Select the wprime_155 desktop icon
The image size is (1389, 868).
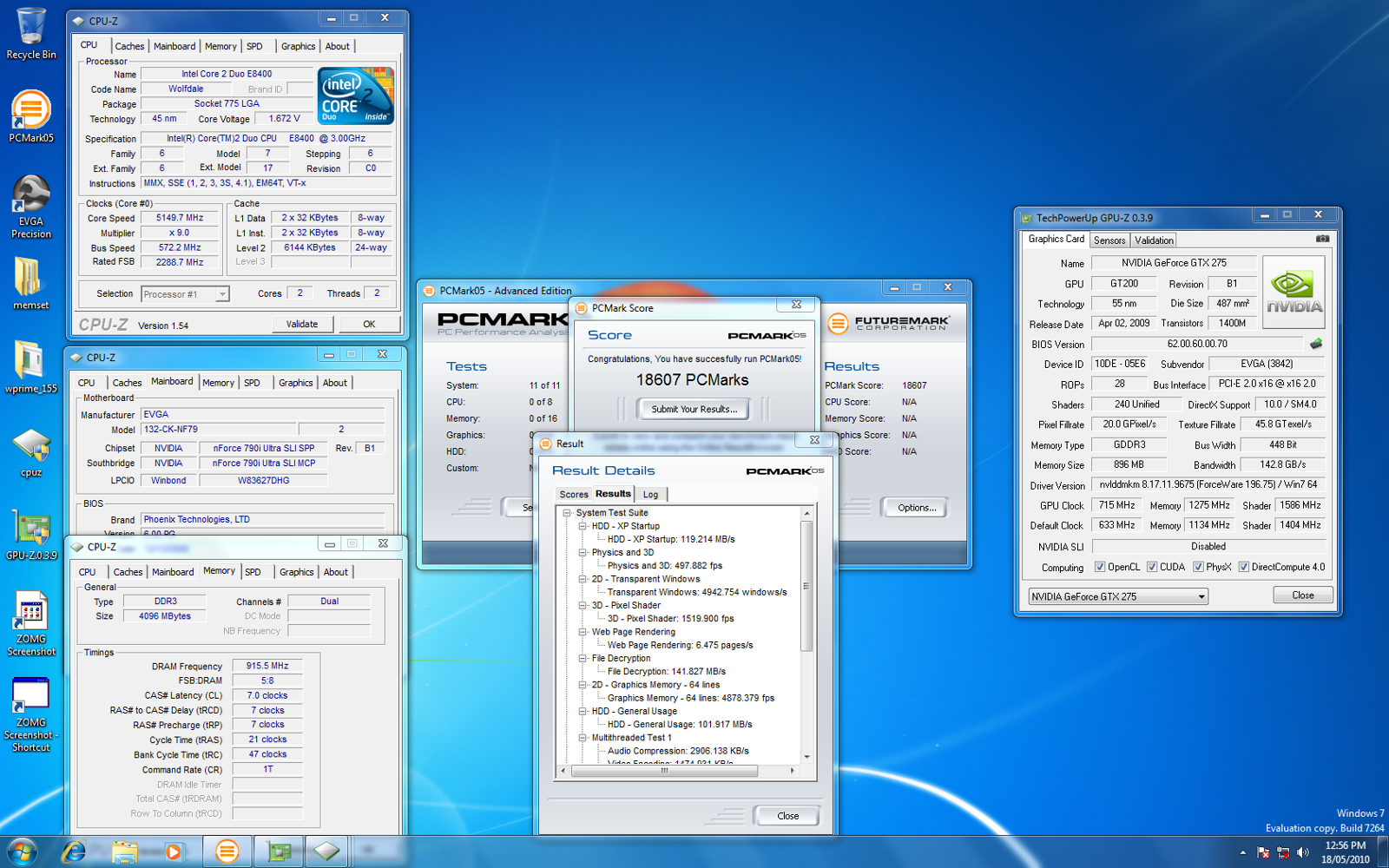[x=31, y=366]
